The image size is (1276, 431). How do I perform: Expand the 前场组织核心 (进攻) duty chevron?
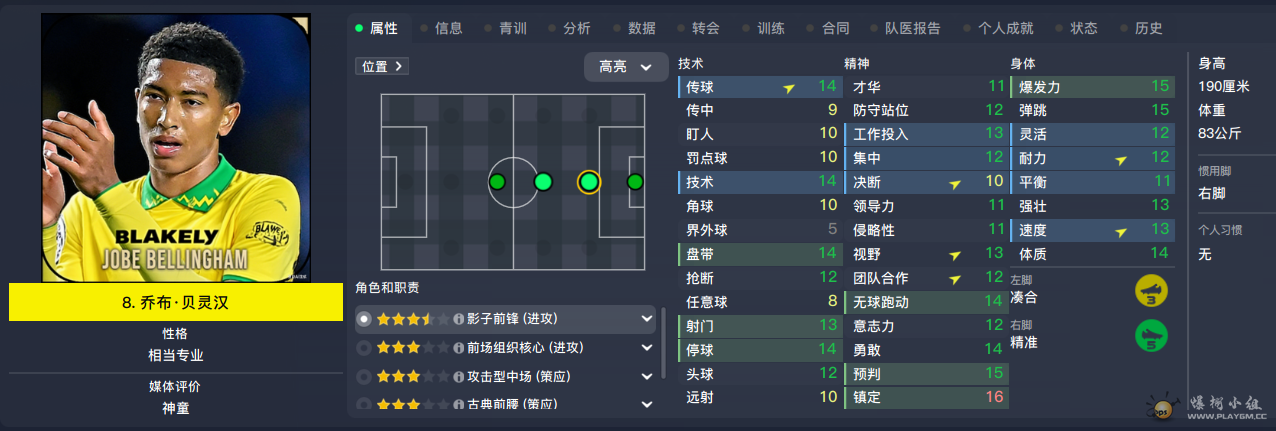[647, 348]
